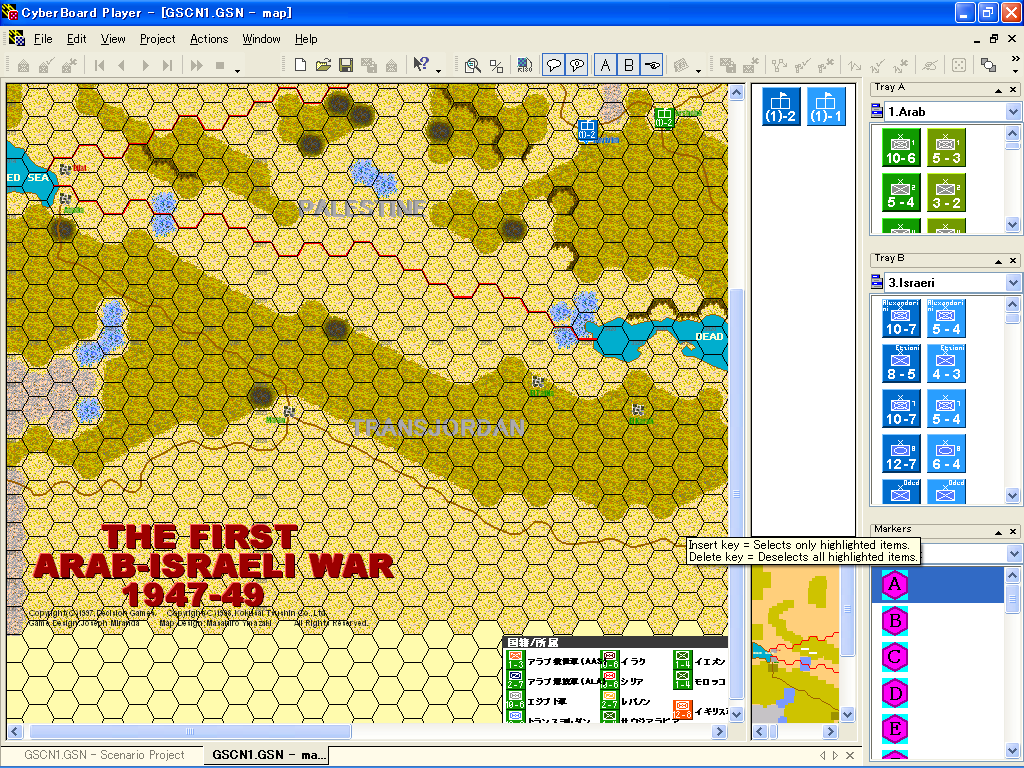
Task: Open the Project menu
Action: click(157, 39)
